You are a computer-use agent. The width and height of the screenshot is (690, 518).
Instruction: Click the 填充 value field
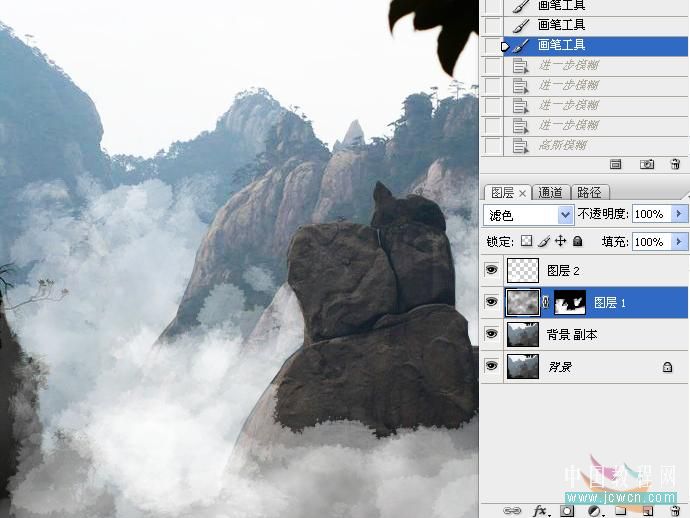651,242
